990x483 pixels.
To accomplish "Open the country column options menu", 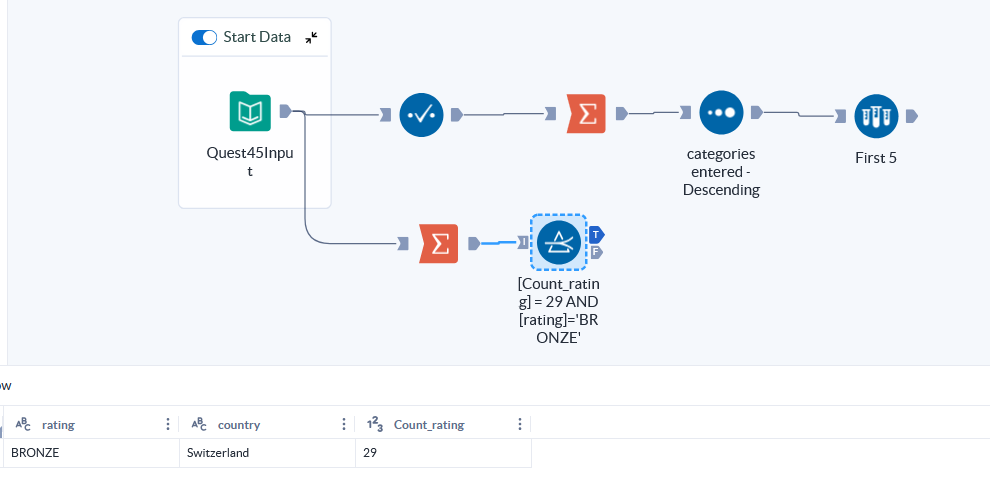I will coord(344,424).
